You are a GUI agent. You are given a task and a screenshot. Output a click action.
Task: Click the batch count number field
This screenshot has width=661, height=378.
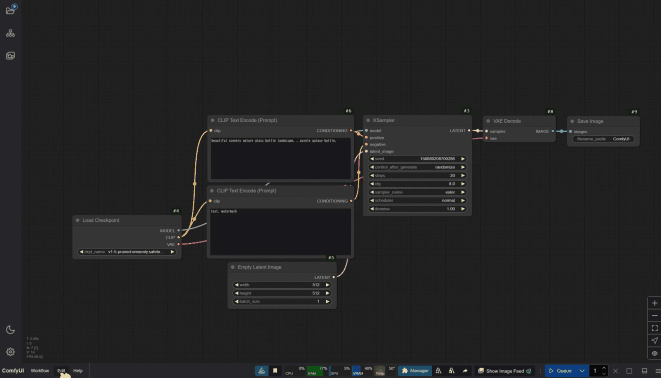[x=595, y=371]
